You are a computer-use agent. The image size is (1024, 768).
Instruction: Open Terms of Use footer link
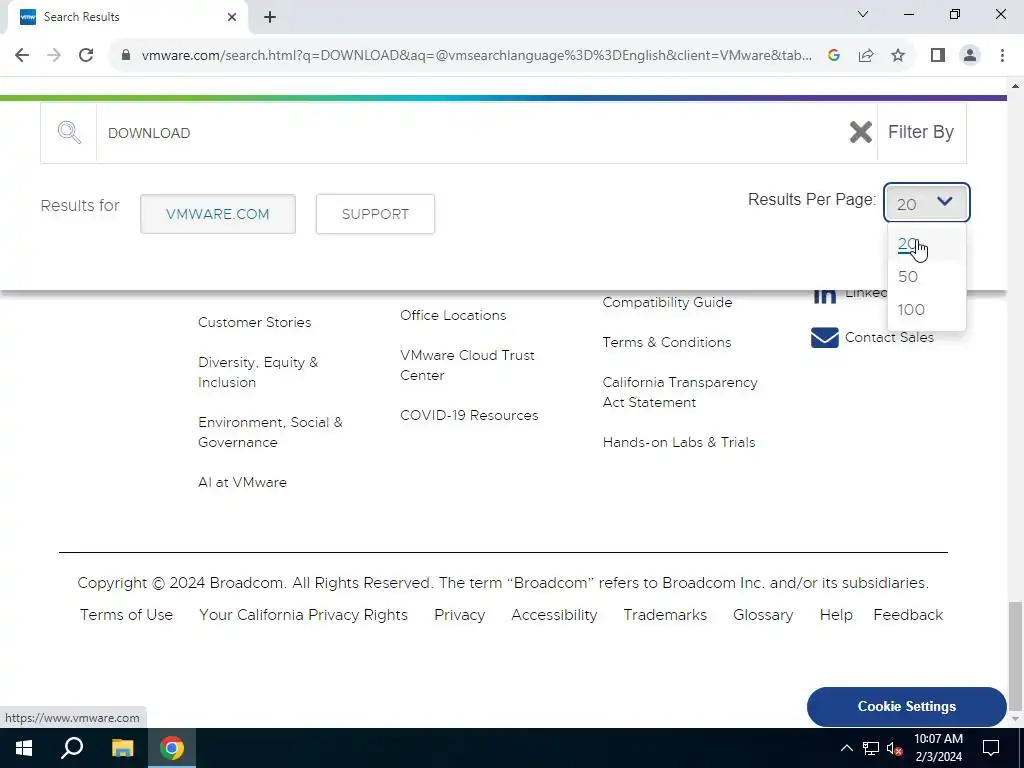(126, 615)
